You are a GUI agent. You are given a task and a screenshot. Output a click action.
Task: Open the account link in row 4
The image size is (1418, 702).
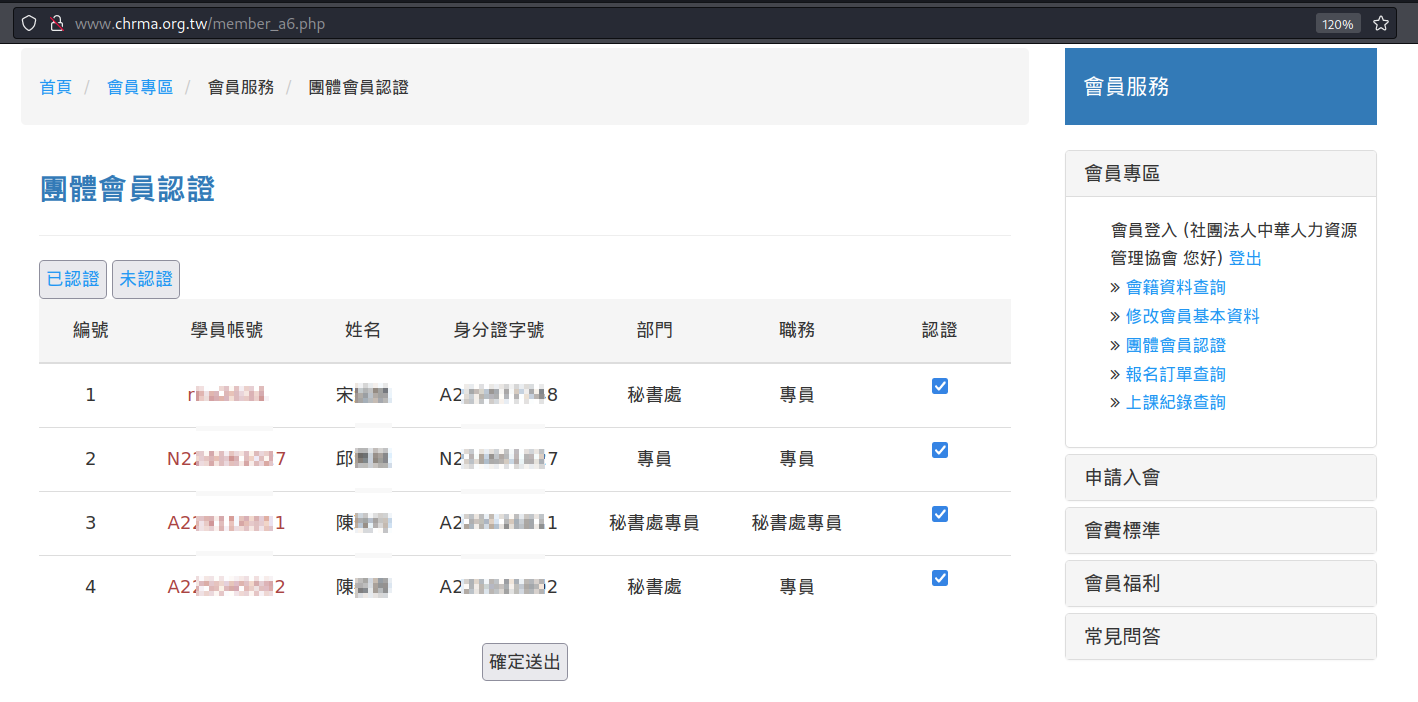[227, 587]
